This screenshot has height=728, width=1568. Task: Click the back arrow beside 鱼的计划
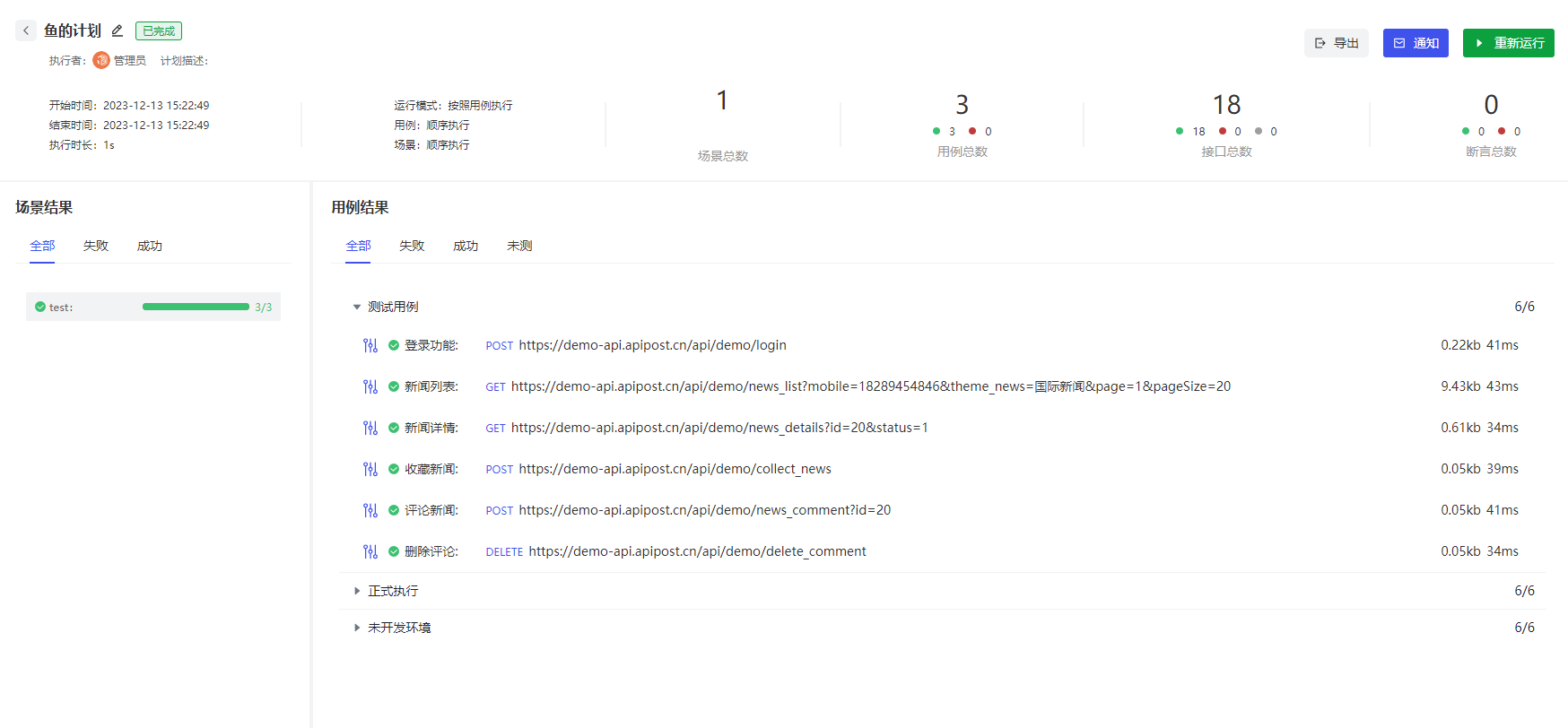click(26, 30)
